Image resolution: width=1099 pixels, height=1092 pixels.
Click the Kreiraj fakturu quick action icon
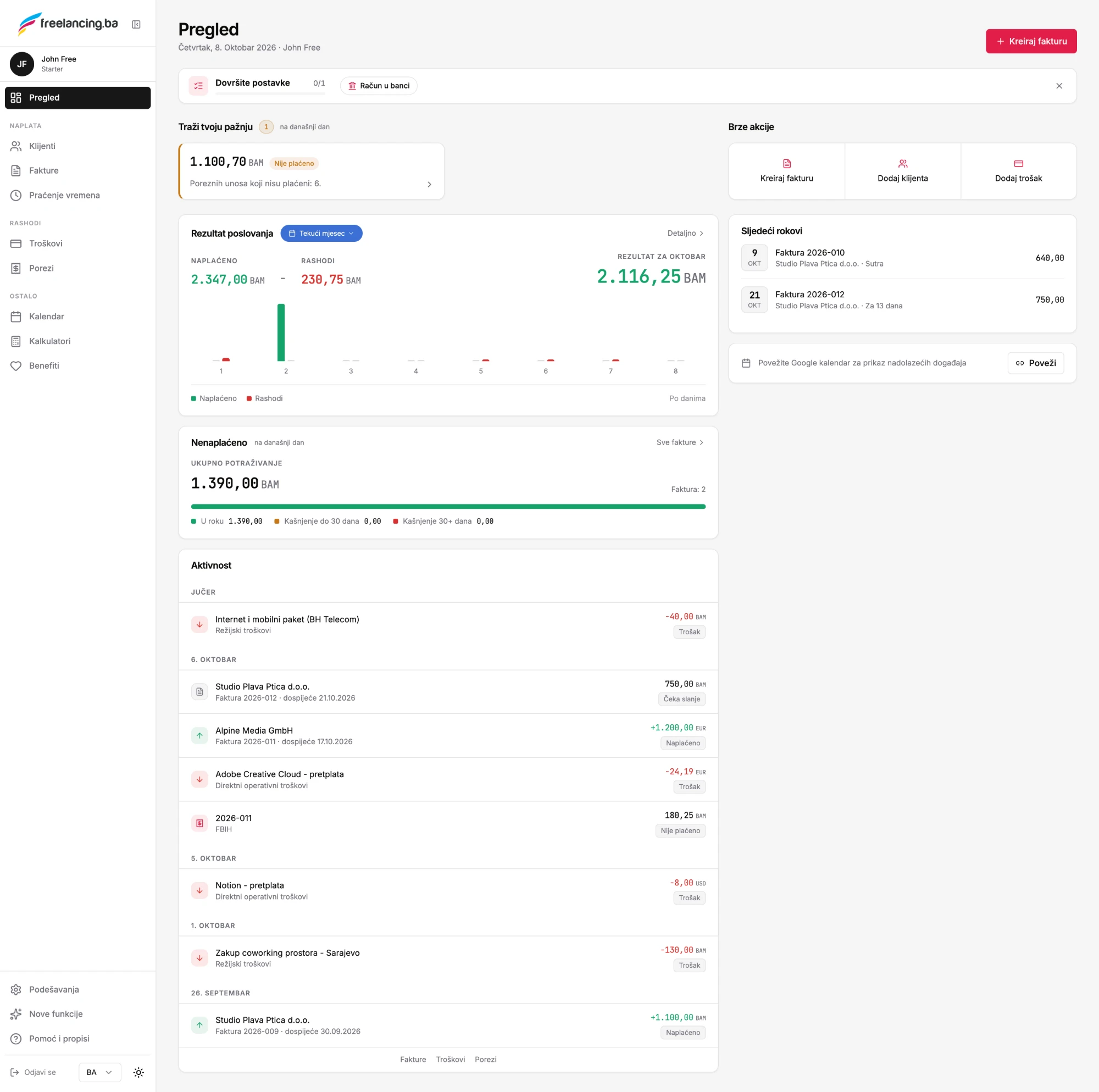coord(787,164)
